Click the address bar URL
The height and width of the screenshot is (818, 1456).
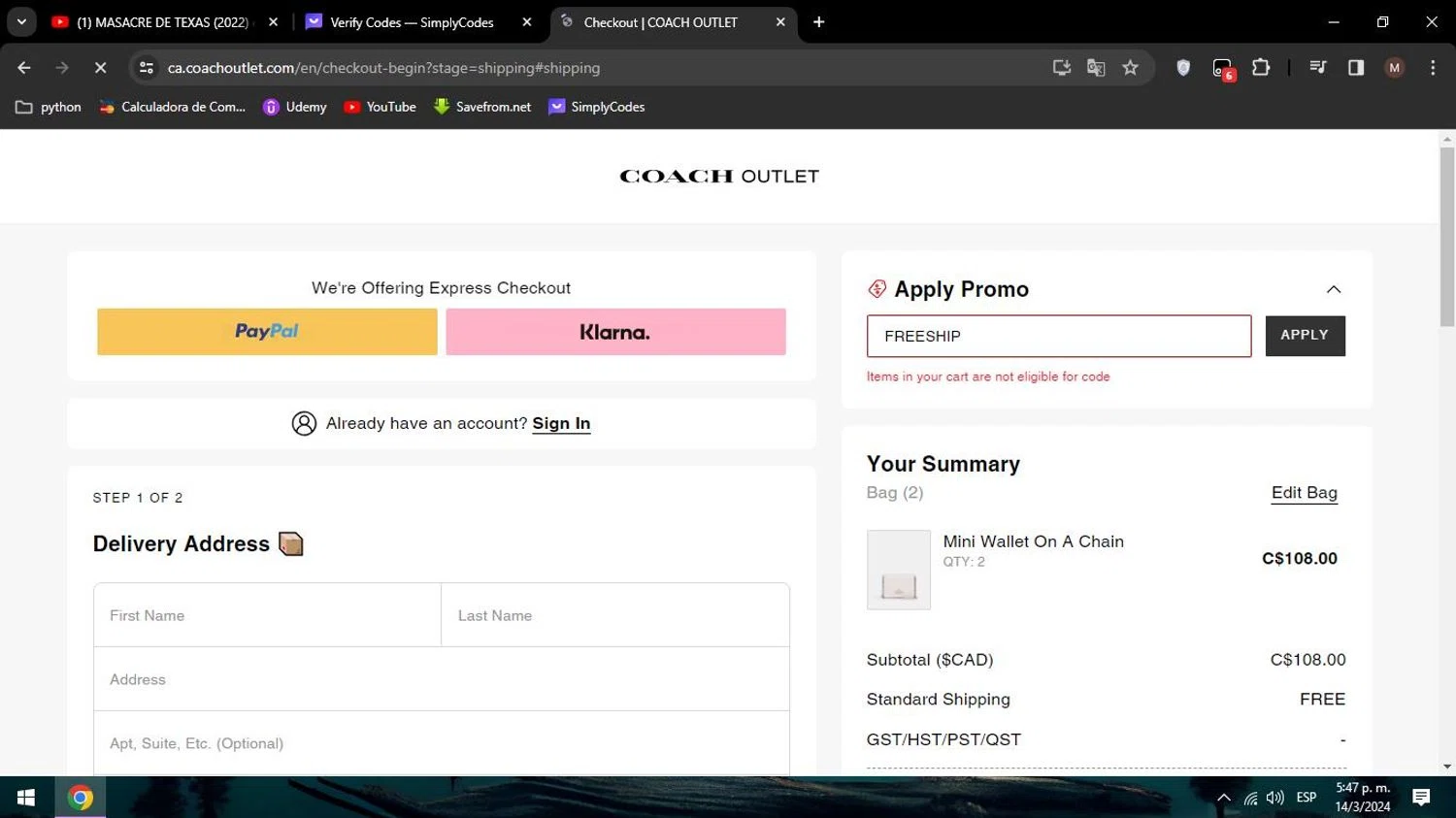point(383,68)
